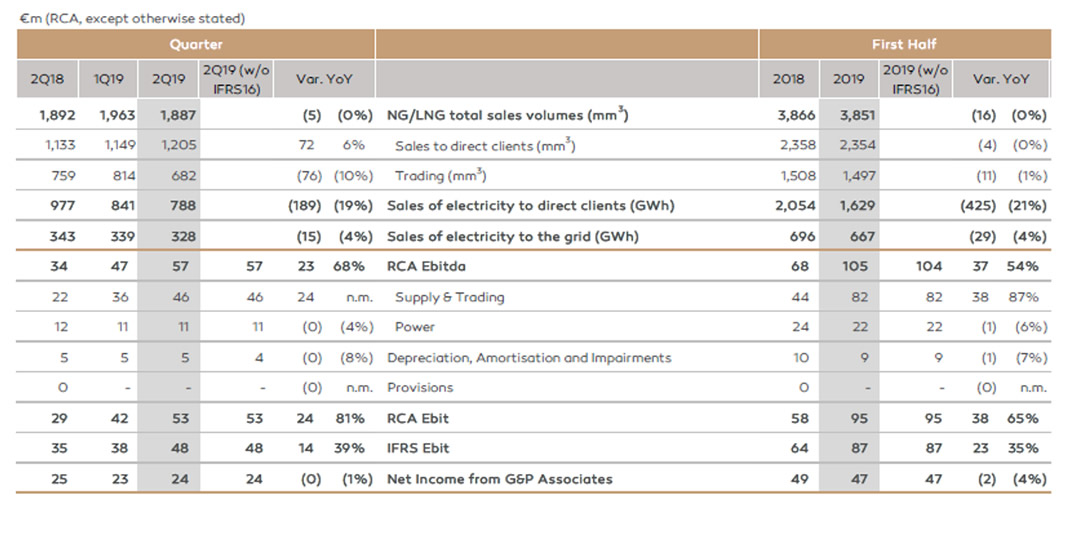The width and height of the screenshot is (1080, 547).
Task: Click the Power row label
Action: point(415,327)
